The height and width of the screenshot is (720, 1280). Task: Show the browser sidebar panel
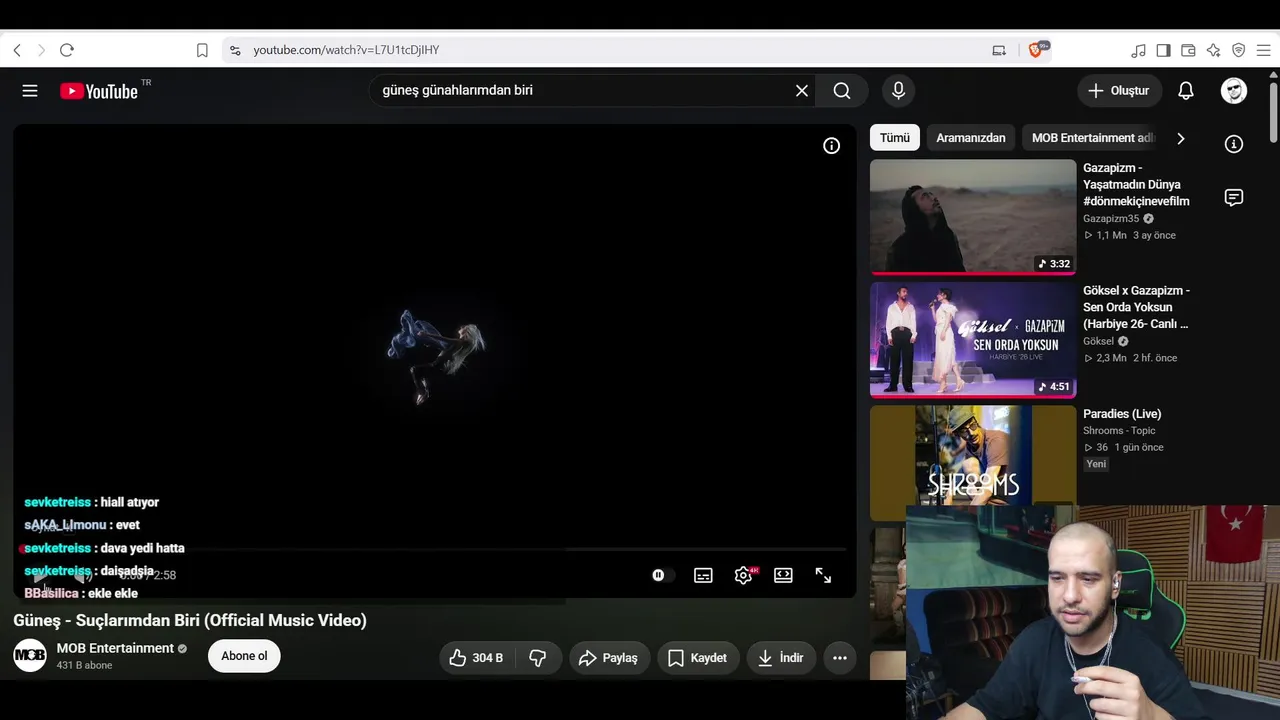point(1163,50)
